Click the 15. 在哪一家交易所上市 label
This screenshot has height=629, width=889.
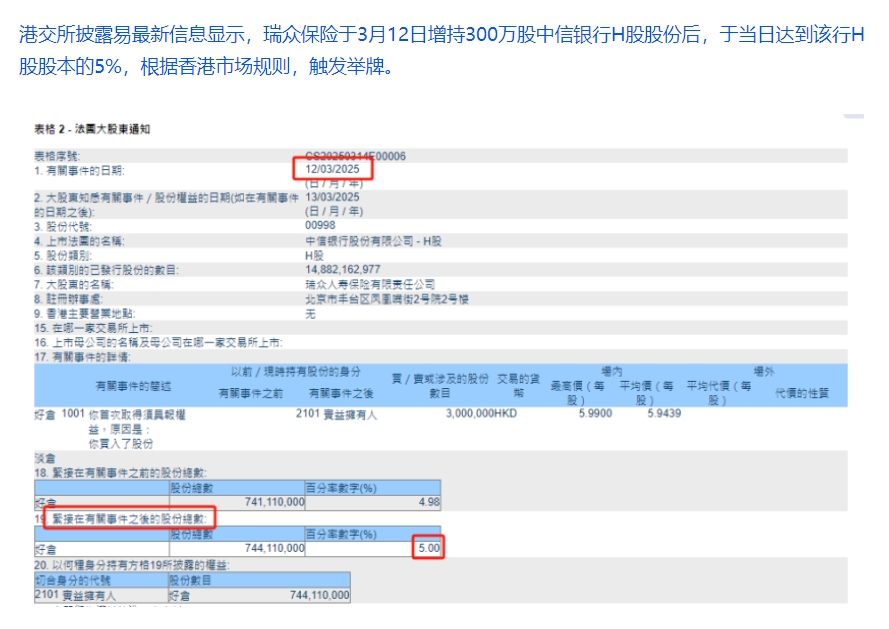pyautogui.click(x=93, y=328)
